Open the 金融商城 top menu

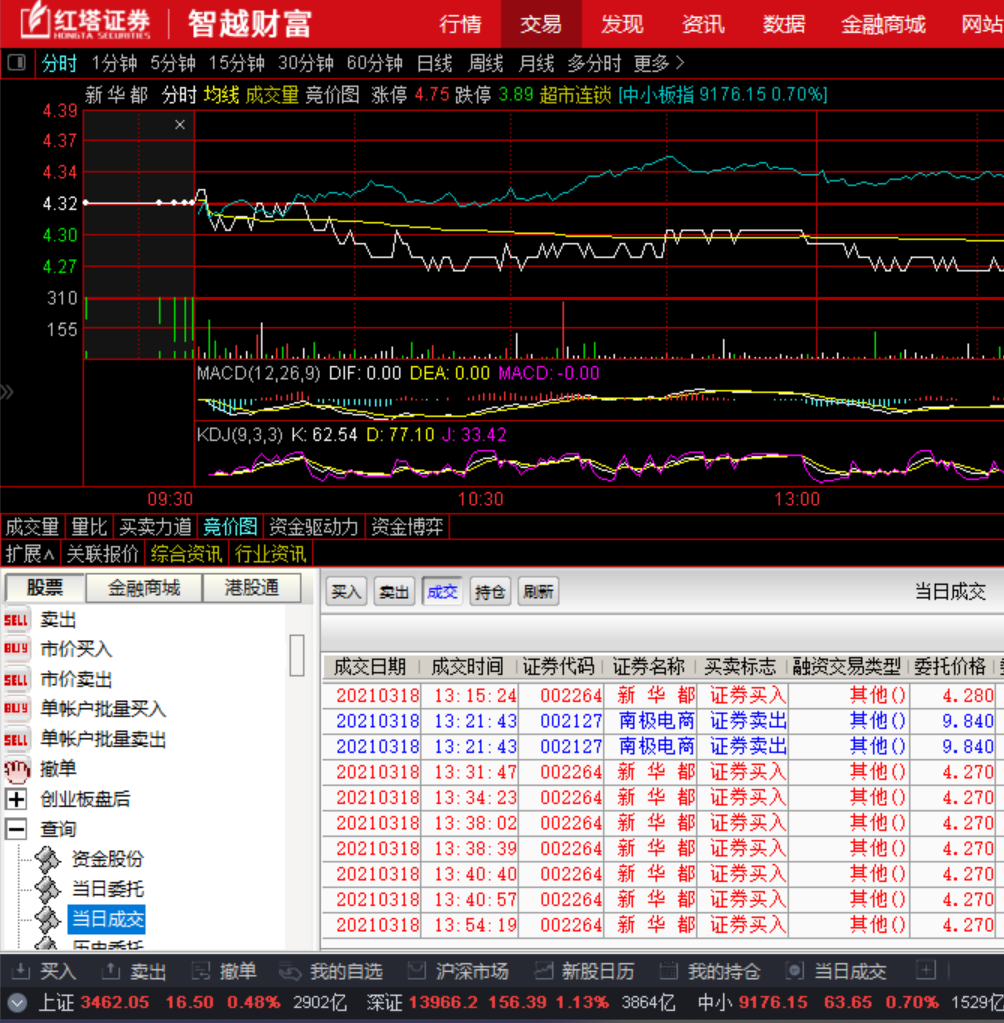pyautogui.click(x=883, y=25)
